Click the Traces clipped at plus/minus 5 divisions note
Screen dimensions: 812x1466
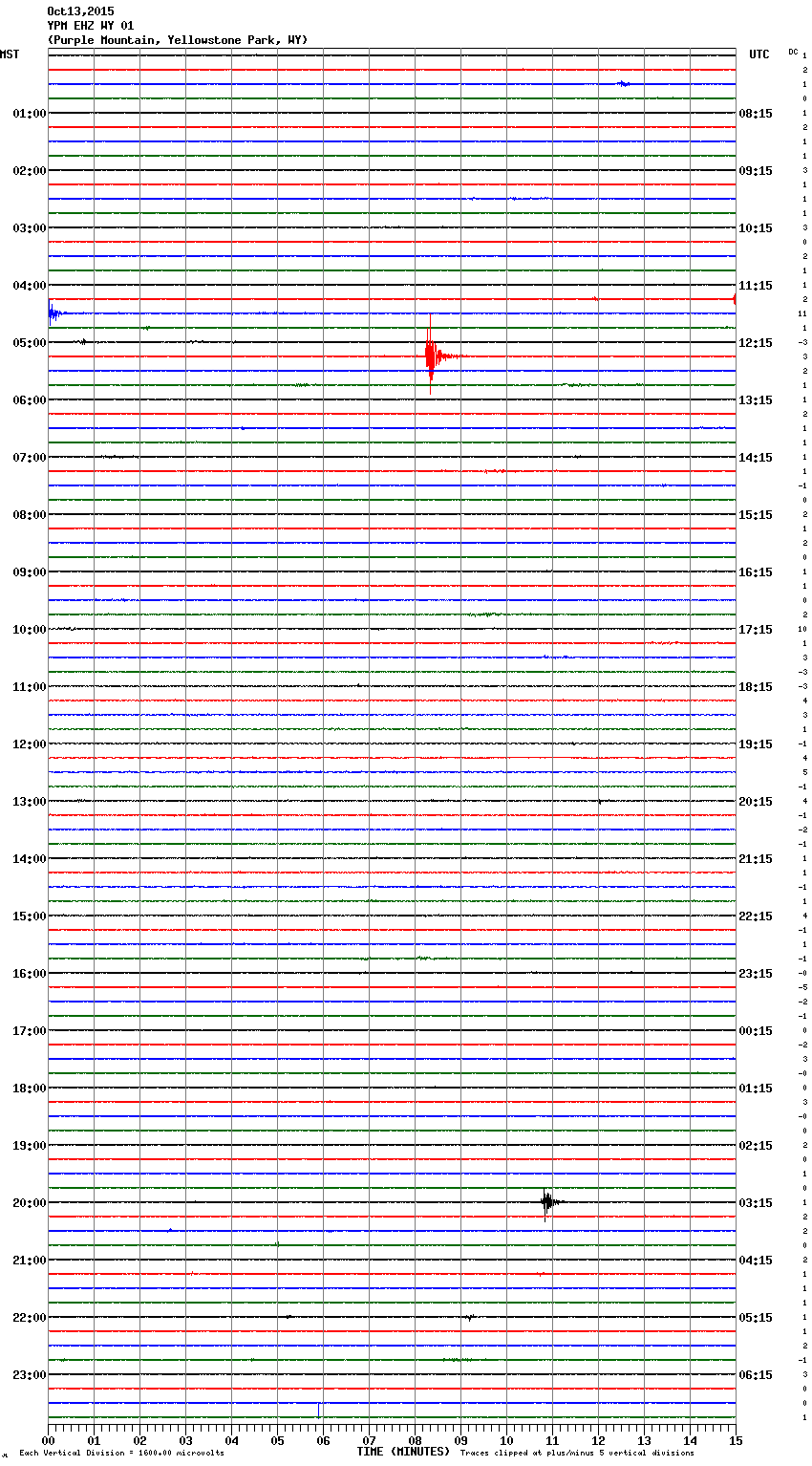click(577, 1454)
